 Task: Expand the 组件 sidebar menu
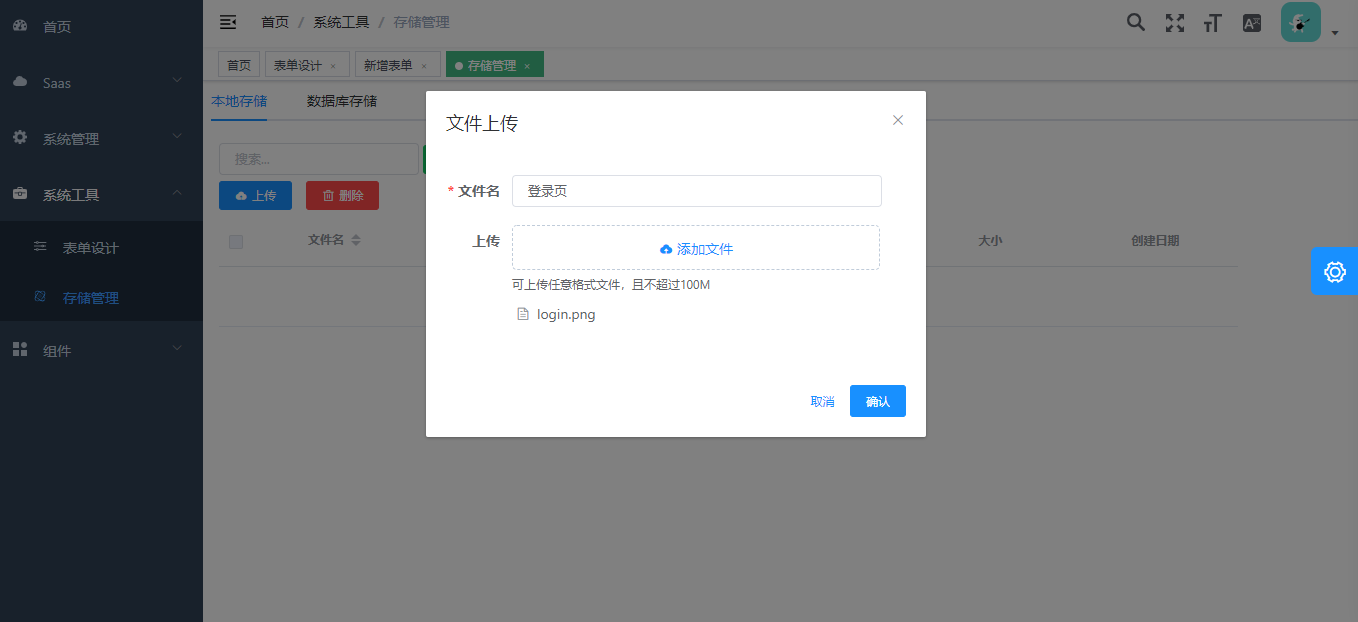[101, 351]
